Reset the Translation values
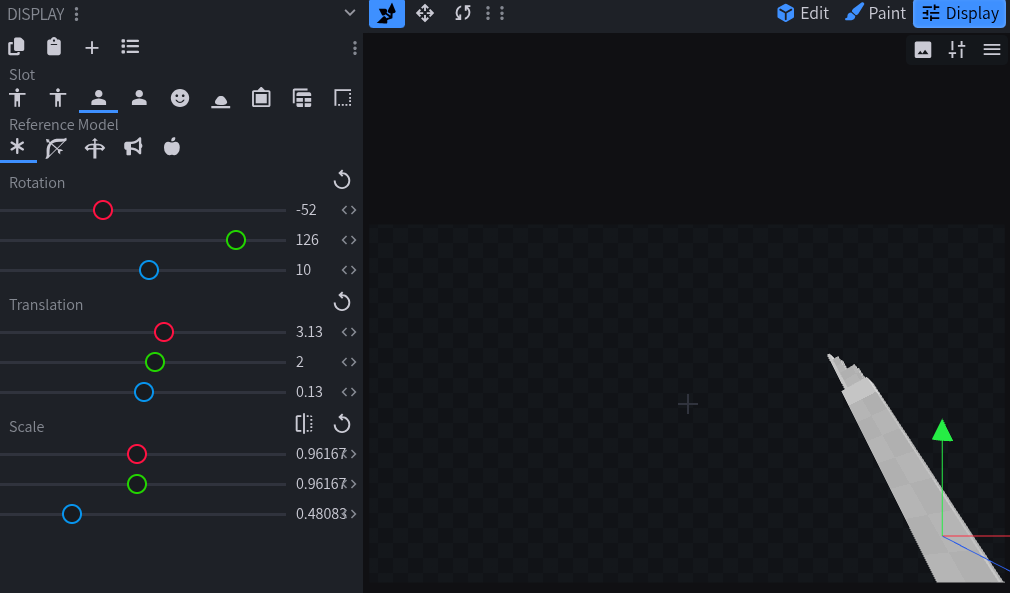Screen dimensions: 1010x593 coord(342,302)
